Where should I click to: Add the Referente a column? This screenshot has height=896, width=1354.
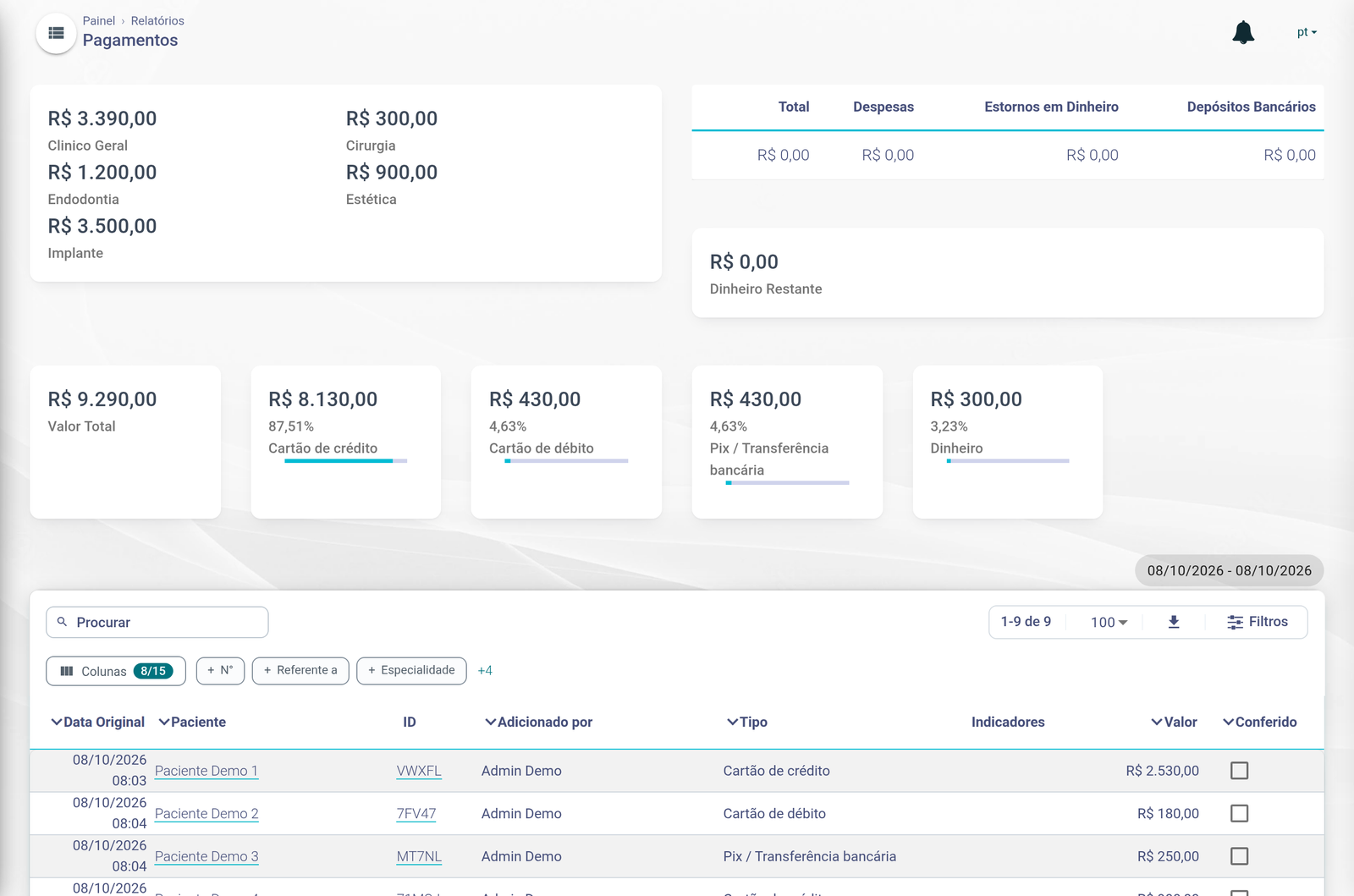[x=300, y=670]
